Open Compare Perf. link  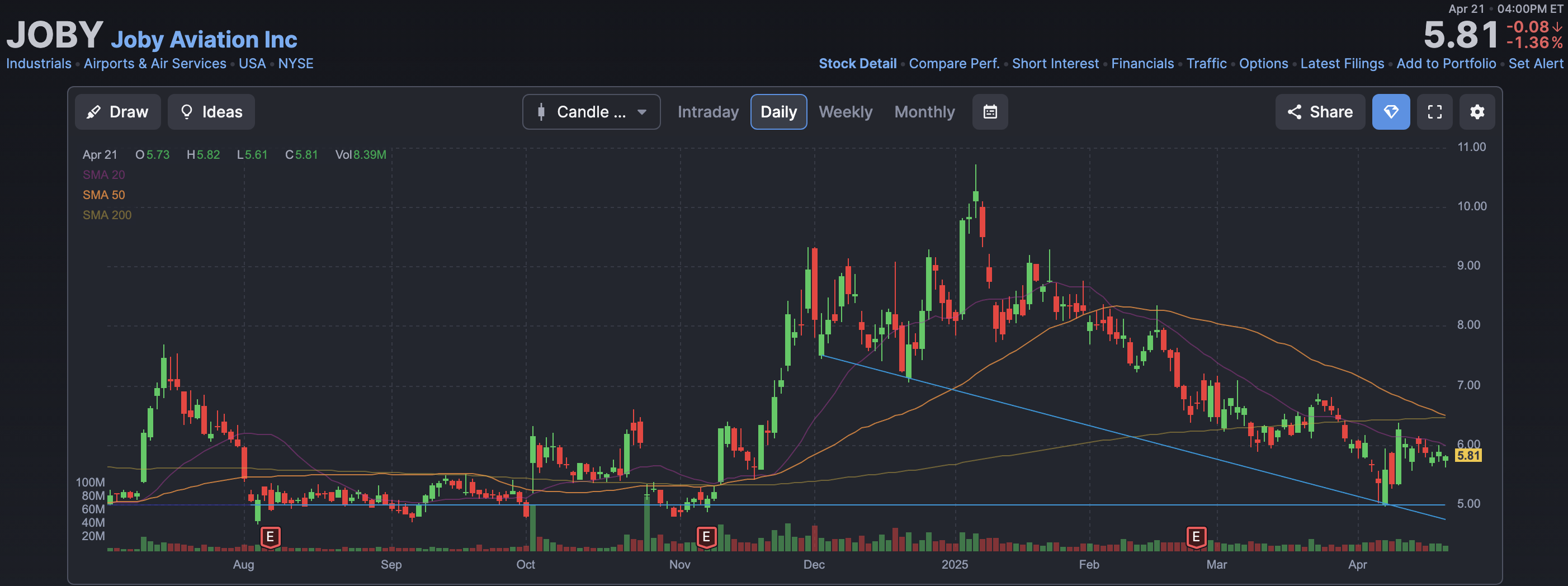pos(954,64)
